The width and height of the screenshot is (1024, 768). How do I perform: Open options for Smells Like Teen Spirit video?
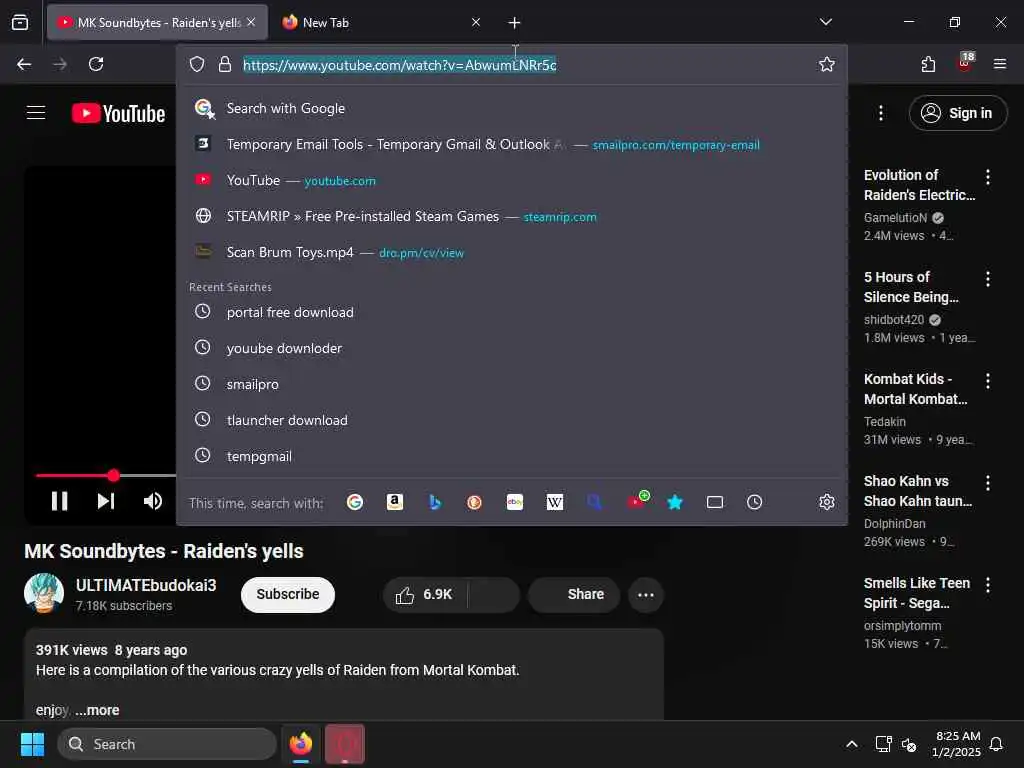click(x=987, y=584)
